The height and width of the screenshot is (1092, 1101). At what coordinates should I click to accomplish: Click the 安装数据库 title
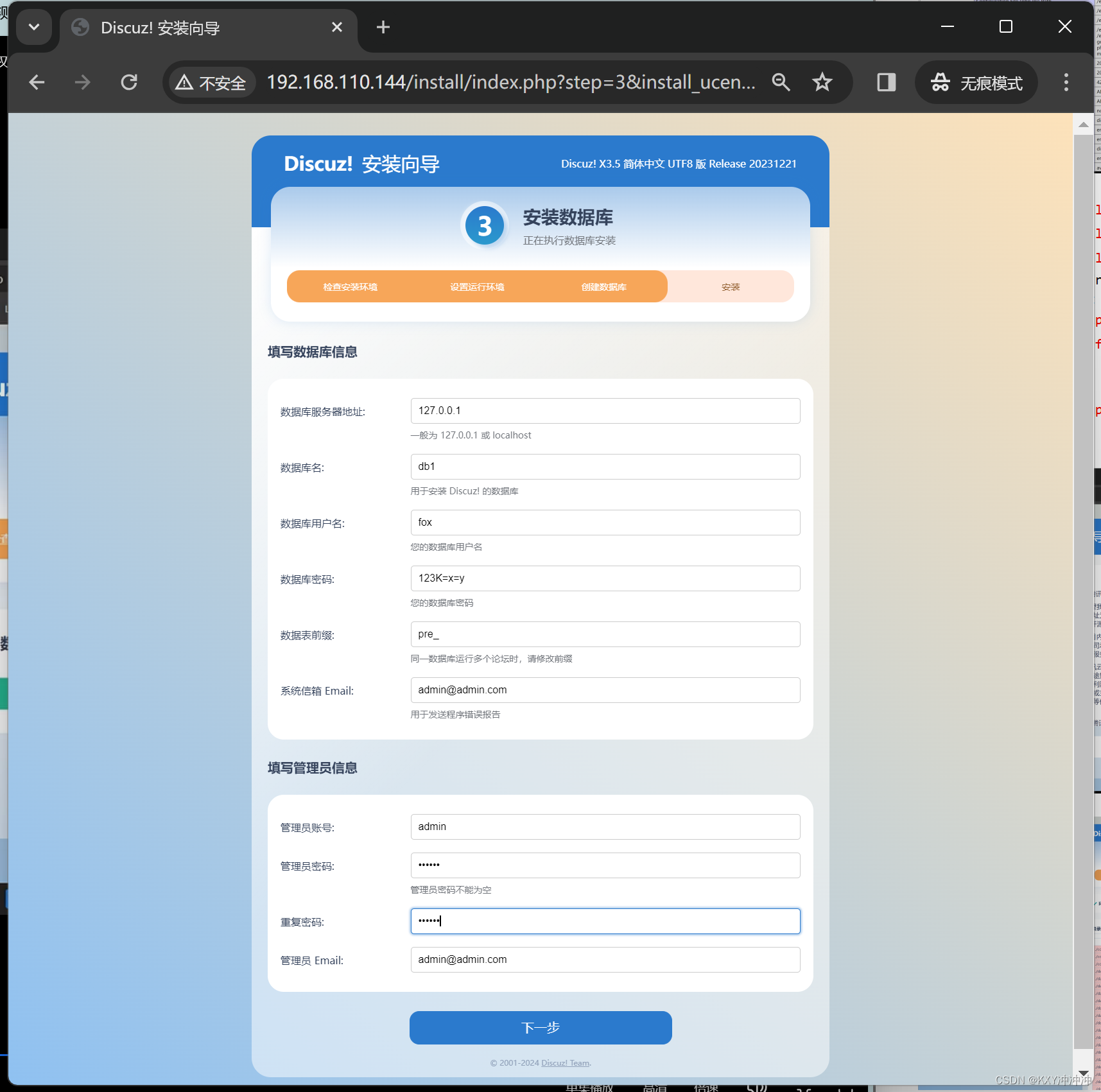click(568, 218)
